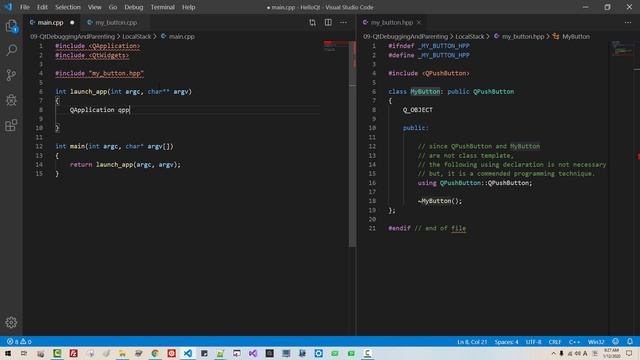Change indentation via Spaces: 4

506,342
